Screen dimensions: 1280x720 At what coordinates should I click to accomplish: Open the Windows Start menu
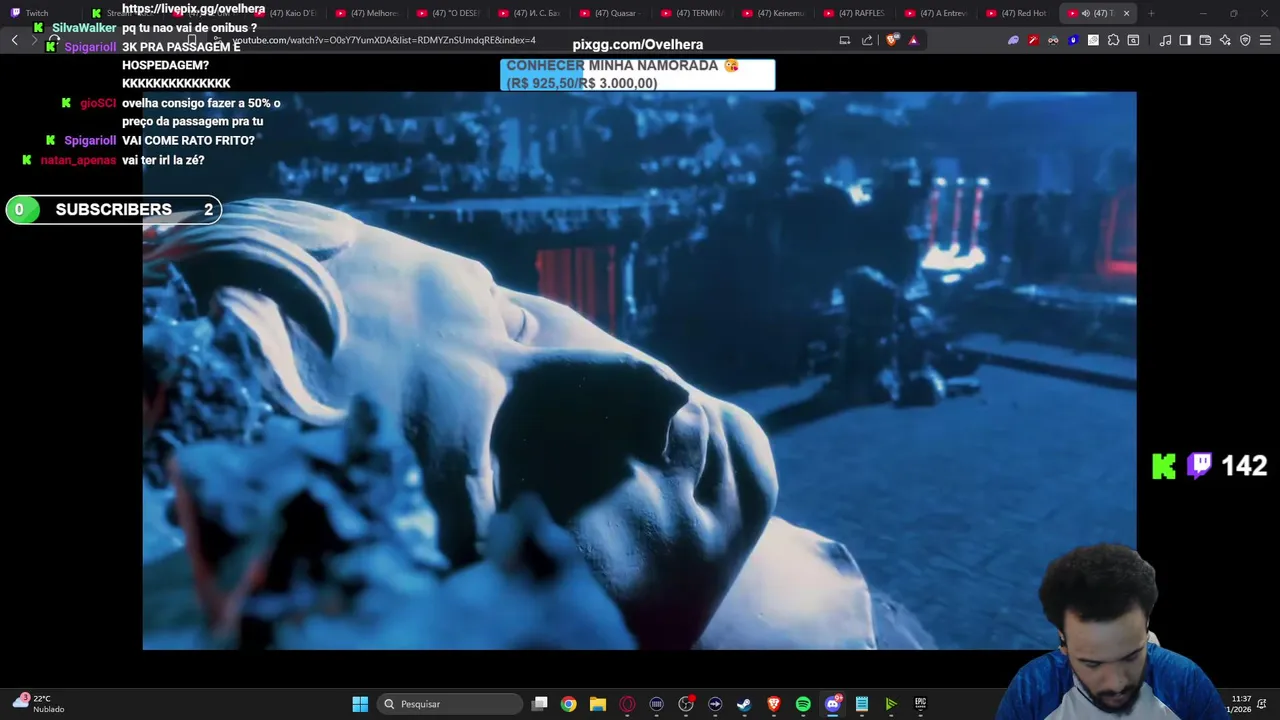[x=360, y=704]
